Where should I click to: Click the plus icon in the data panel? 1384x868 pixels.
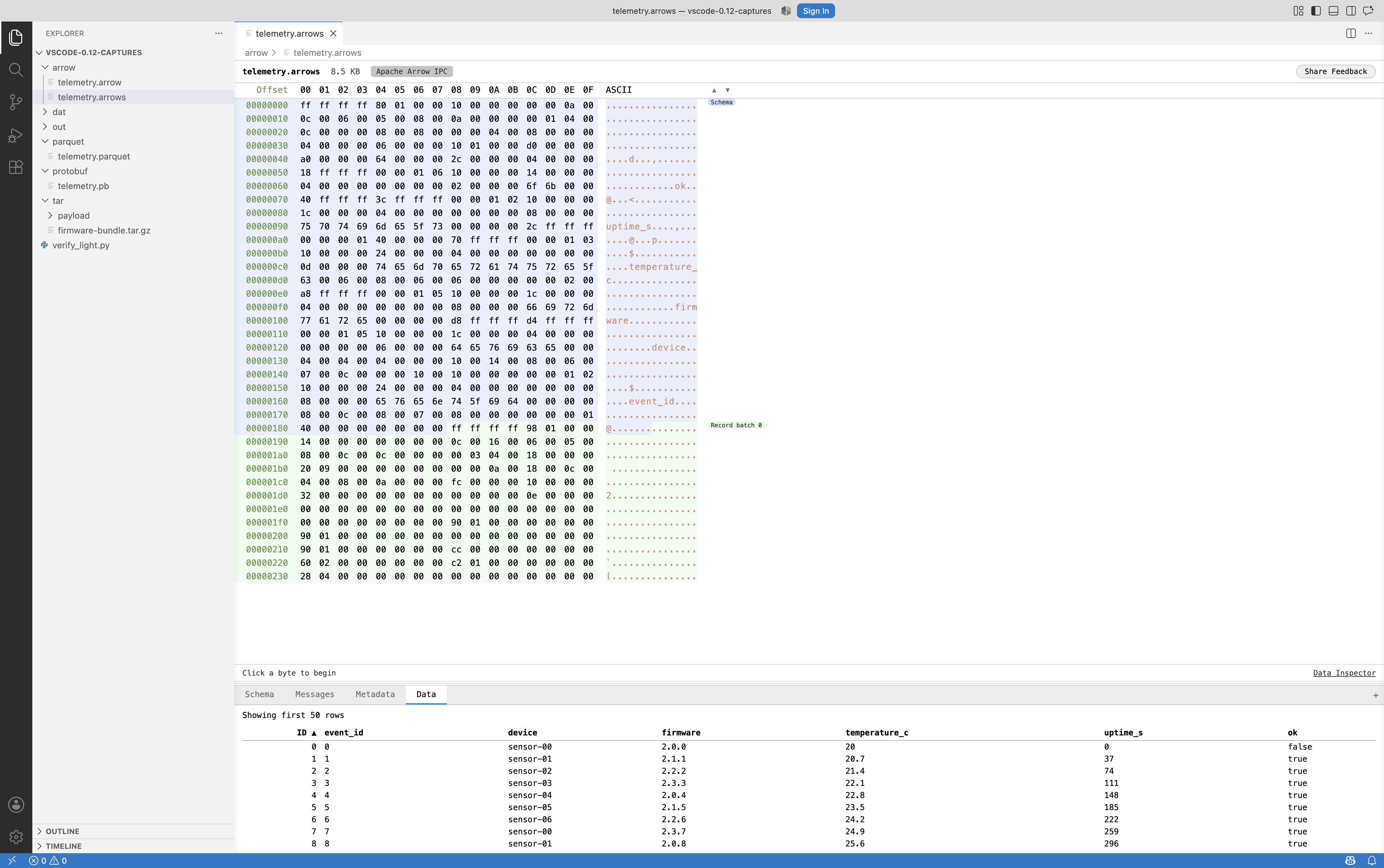click(x=1375, y=695)
